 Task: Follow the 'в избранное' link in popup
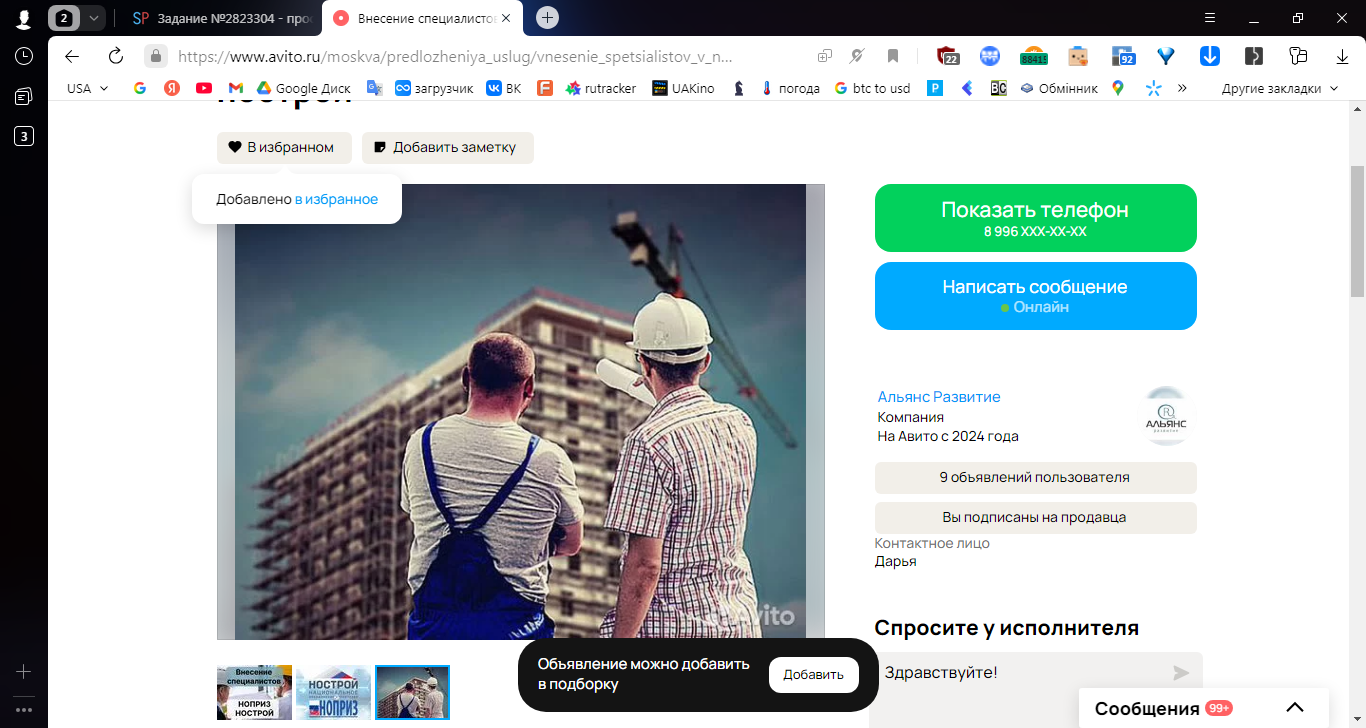click(336, 199)
